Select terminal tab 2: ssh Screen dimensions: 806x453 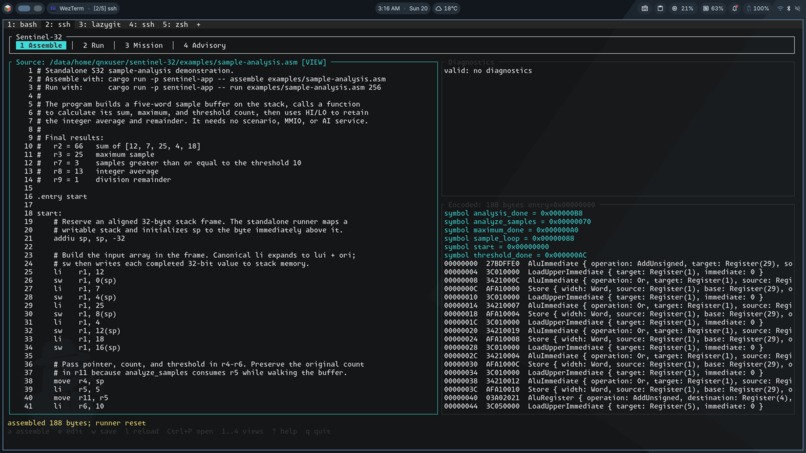58,24
